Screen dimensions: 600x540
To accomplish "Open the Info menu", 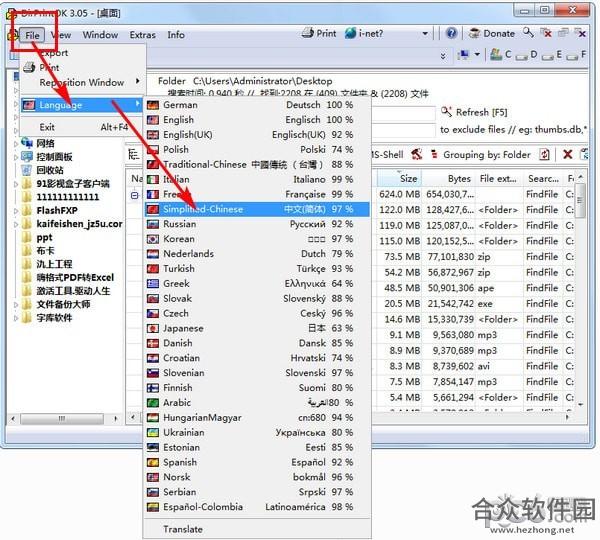I will (176, 35).
